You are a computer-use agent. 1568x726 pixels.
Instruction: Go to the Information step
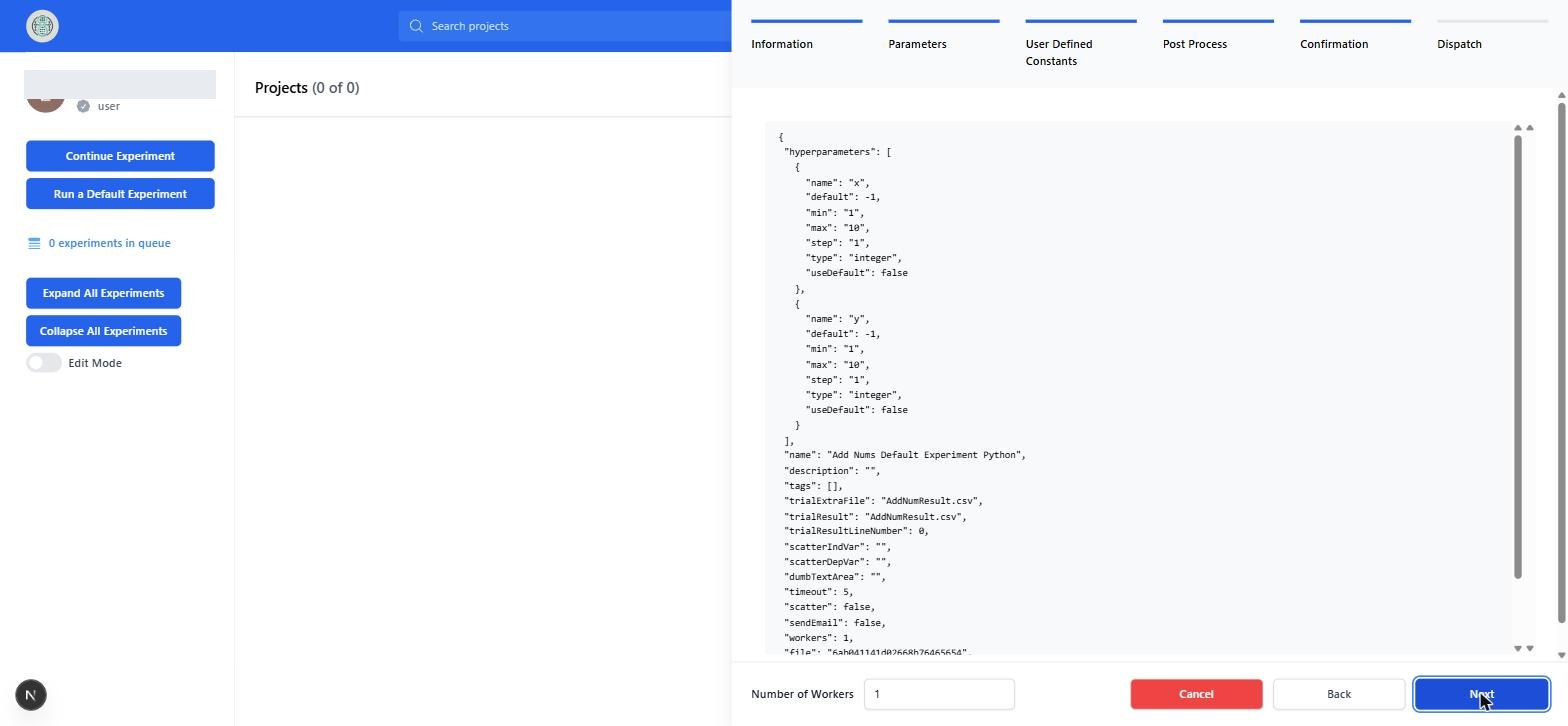806,35
